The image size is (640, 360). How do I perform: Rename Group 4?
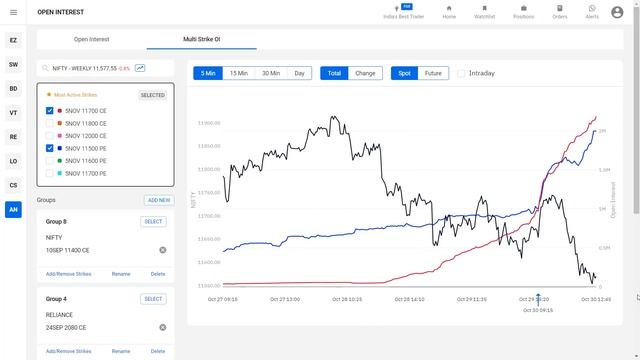pos(121,351)
